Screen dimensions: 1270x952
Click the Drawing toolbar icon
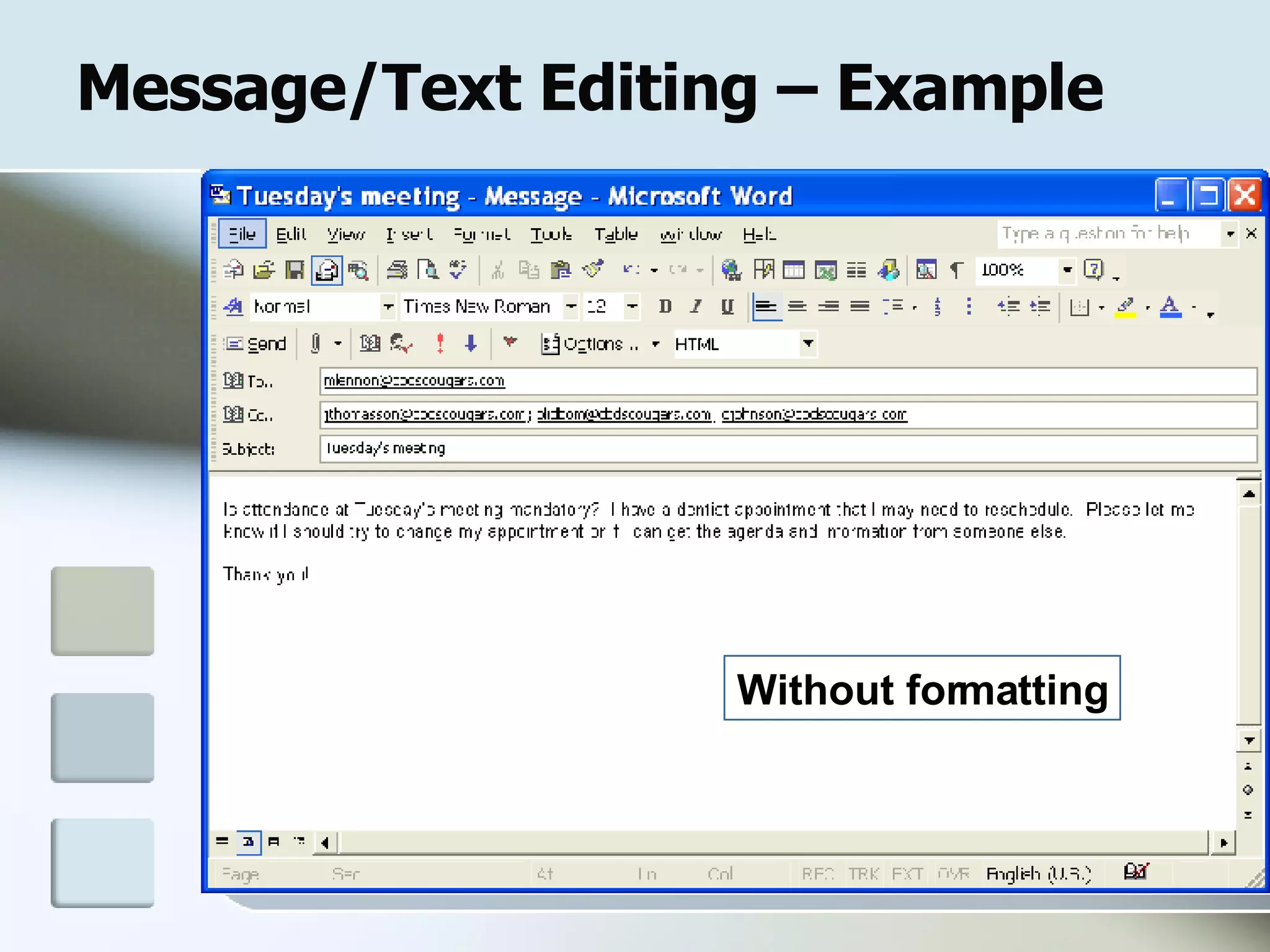tap(888, 270)
